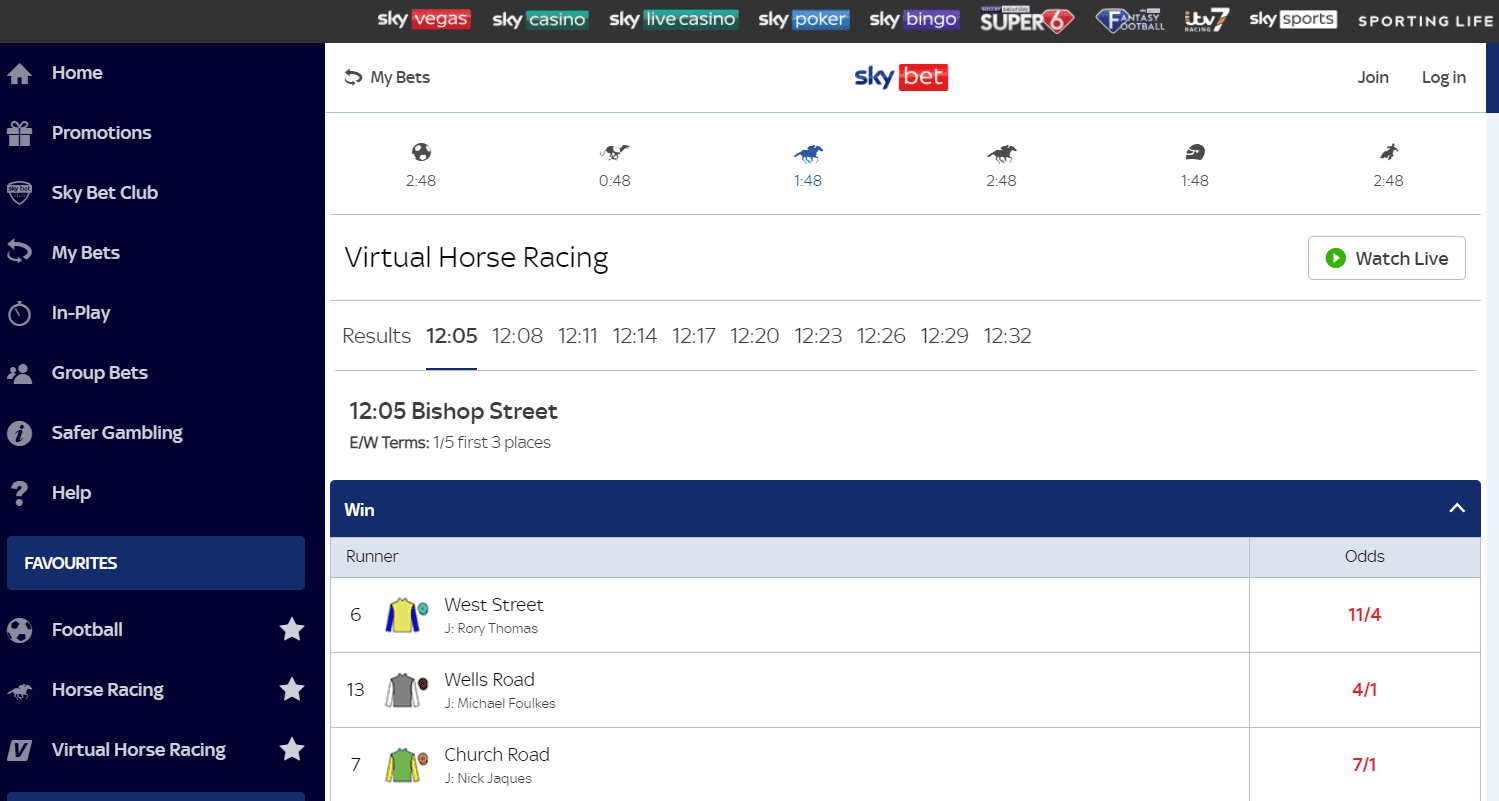The image size is (1499, 801).
Task: Open In-Play via the stopwatch icon
Action: 20,313
